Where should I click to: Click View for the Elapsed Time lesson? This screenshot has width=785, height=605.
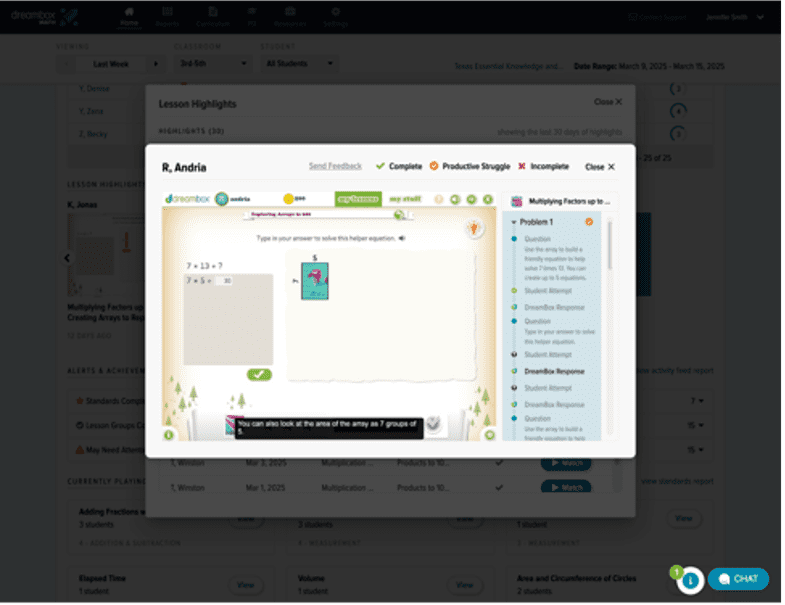245,585
